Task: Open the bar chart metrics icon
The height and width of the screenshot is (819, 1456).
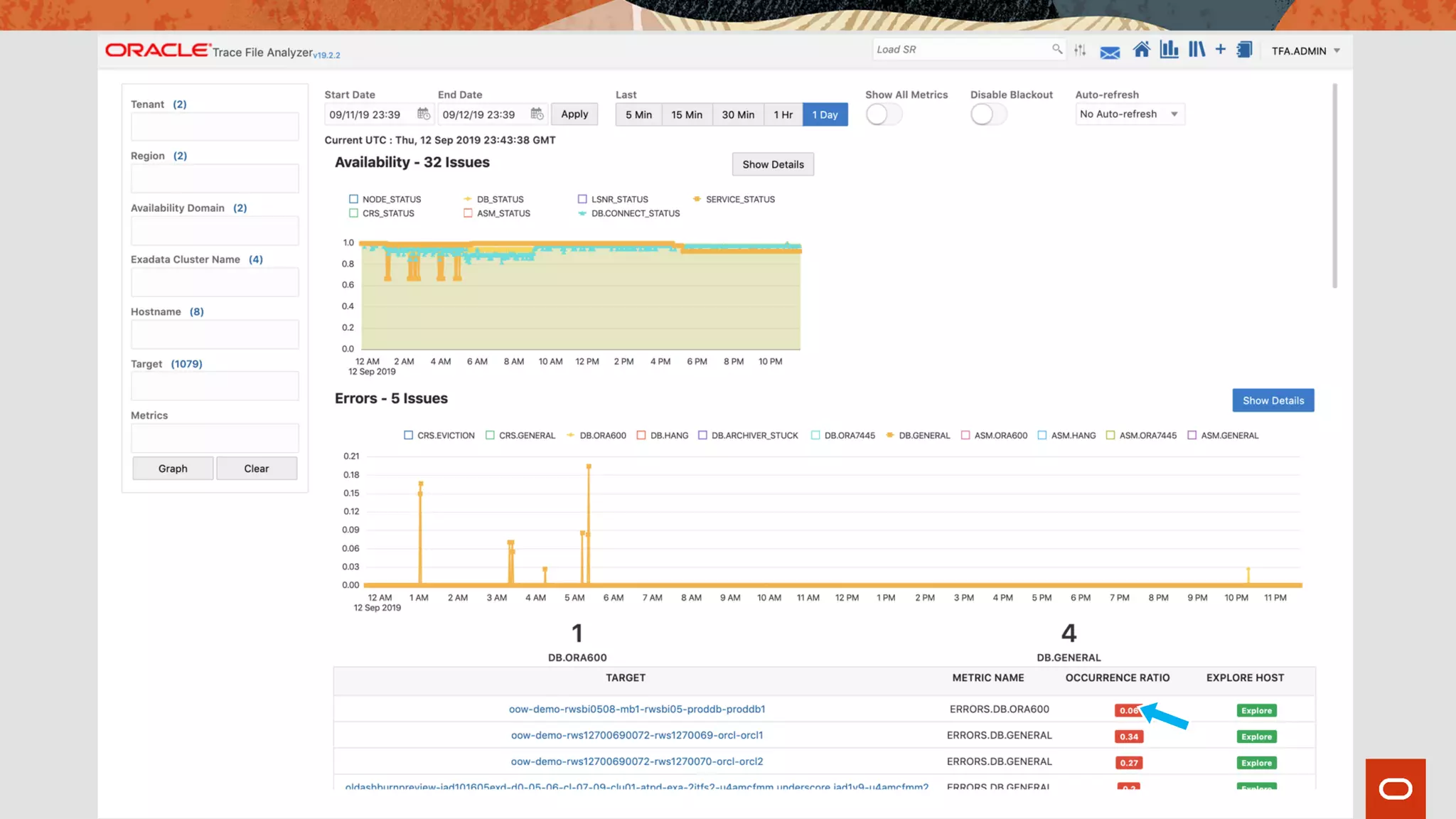Action: tap(1169, 50)
